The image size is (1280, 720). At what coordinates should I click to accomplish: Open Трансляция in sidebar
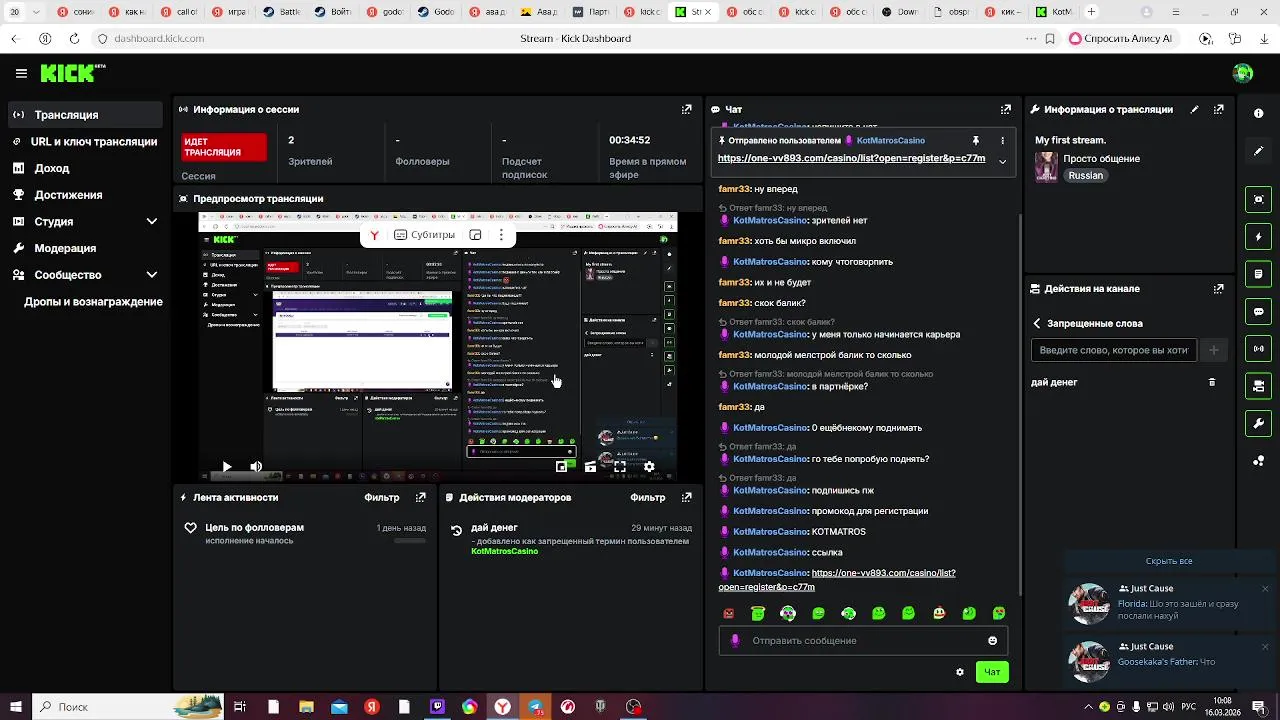[x=85, y=115]
